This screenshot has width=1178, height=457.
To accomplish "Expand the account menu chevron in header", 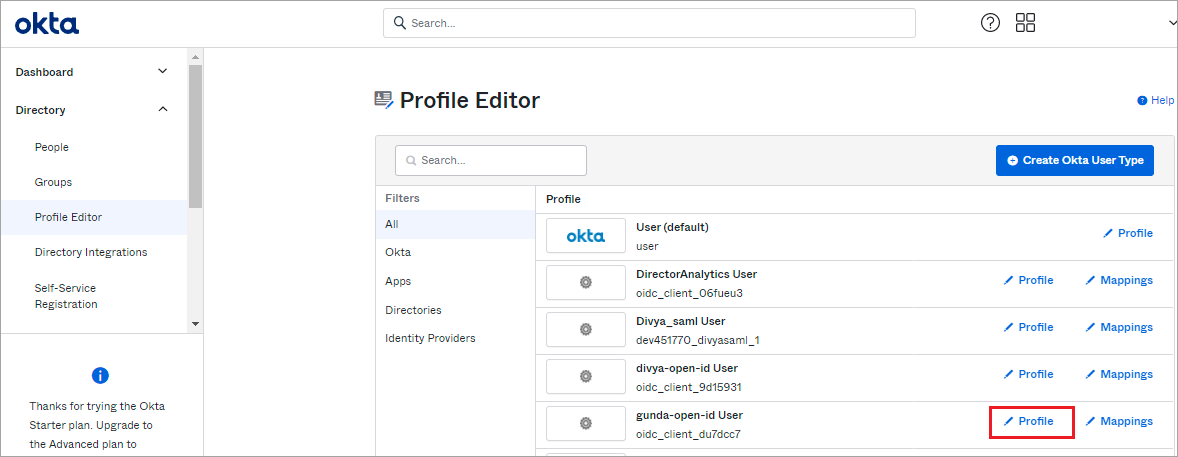I will (x=1172, y=23).
